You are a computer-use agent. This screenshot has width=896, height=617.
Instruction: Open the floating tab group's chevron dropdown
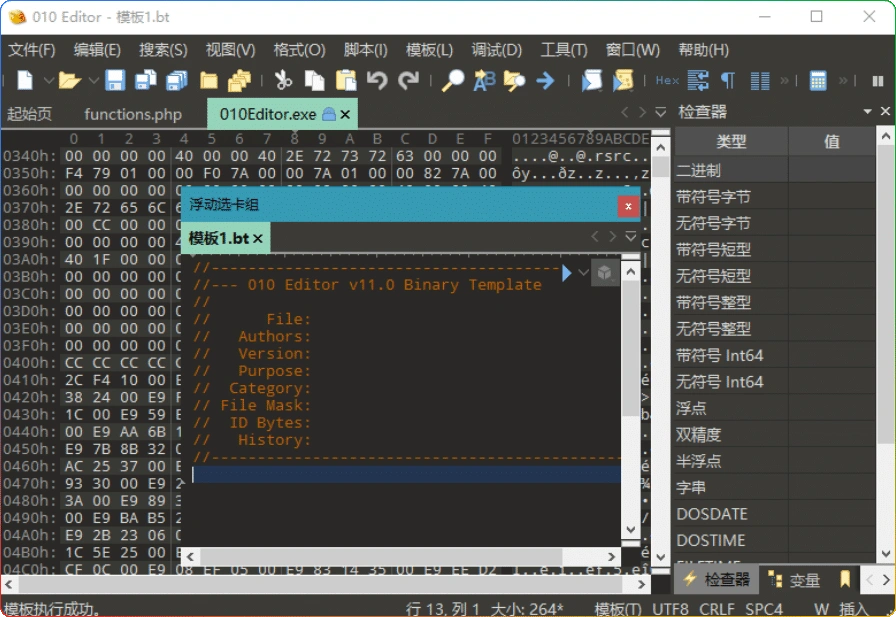tap(632, 237)
